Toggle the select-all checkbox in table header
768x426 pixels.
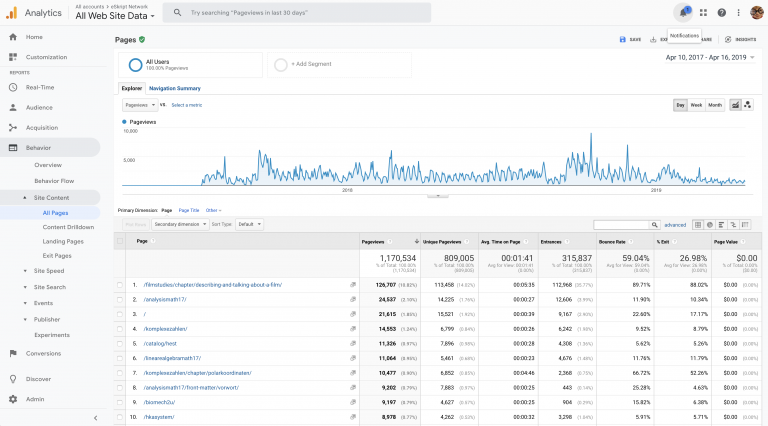pyautogui.click(x=120, y=241)
